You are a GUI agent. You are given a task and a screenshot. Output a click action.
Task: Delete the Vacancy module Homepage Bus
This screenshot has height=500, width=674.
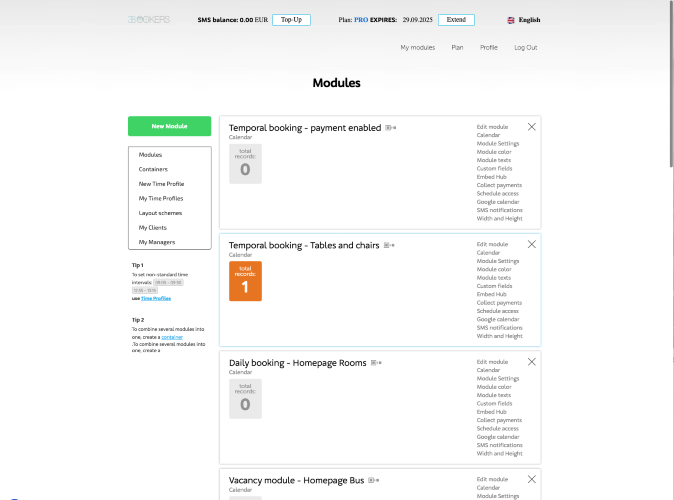coord(532,479)
